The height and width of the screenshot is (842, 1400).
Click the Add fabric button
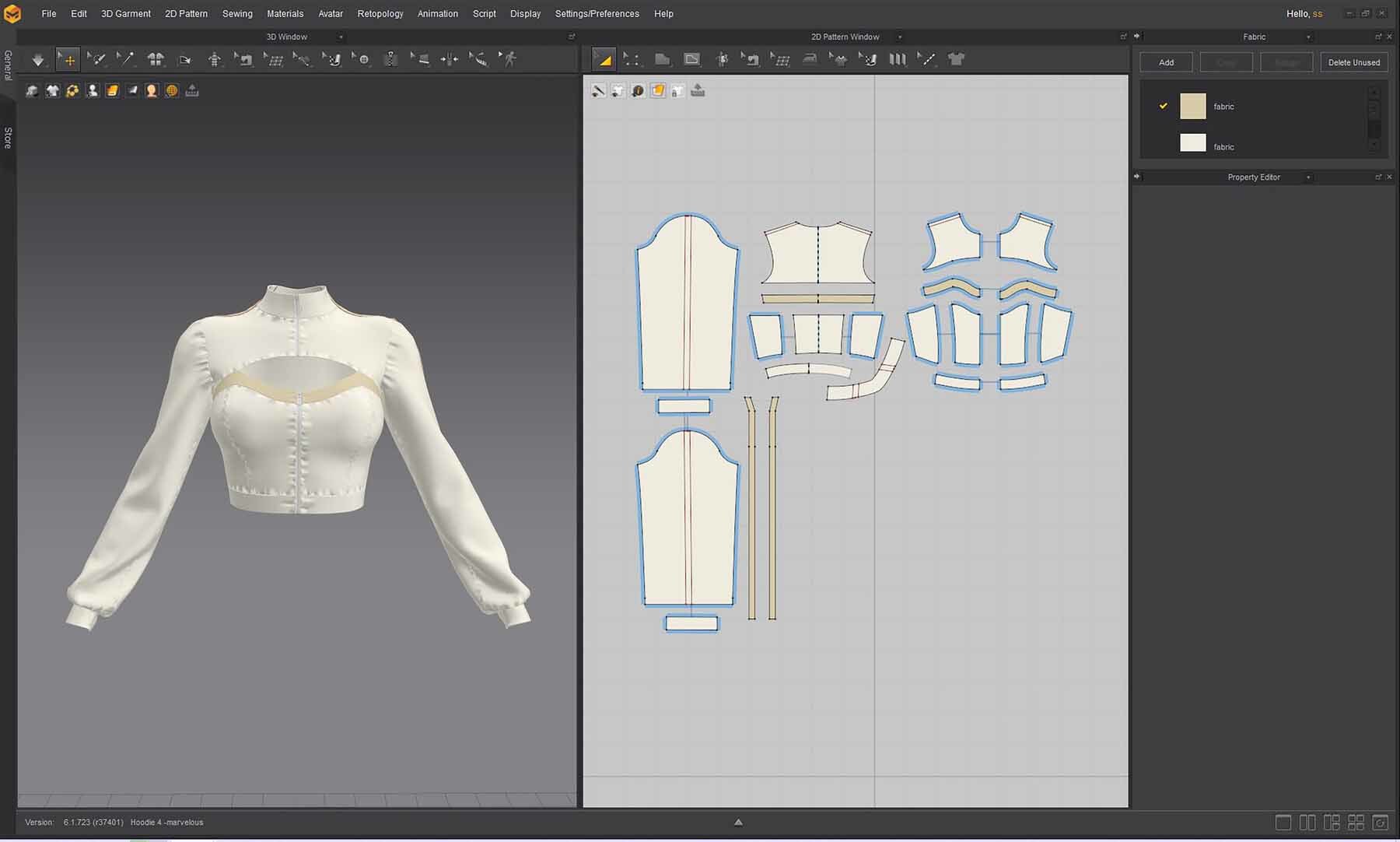1166,62
